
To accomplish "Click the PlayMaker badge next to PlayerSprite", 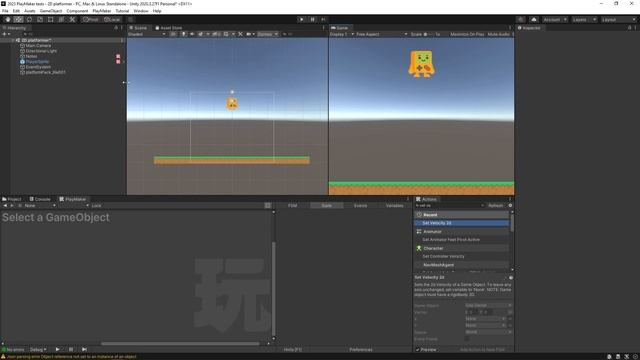I will (118, 62).
